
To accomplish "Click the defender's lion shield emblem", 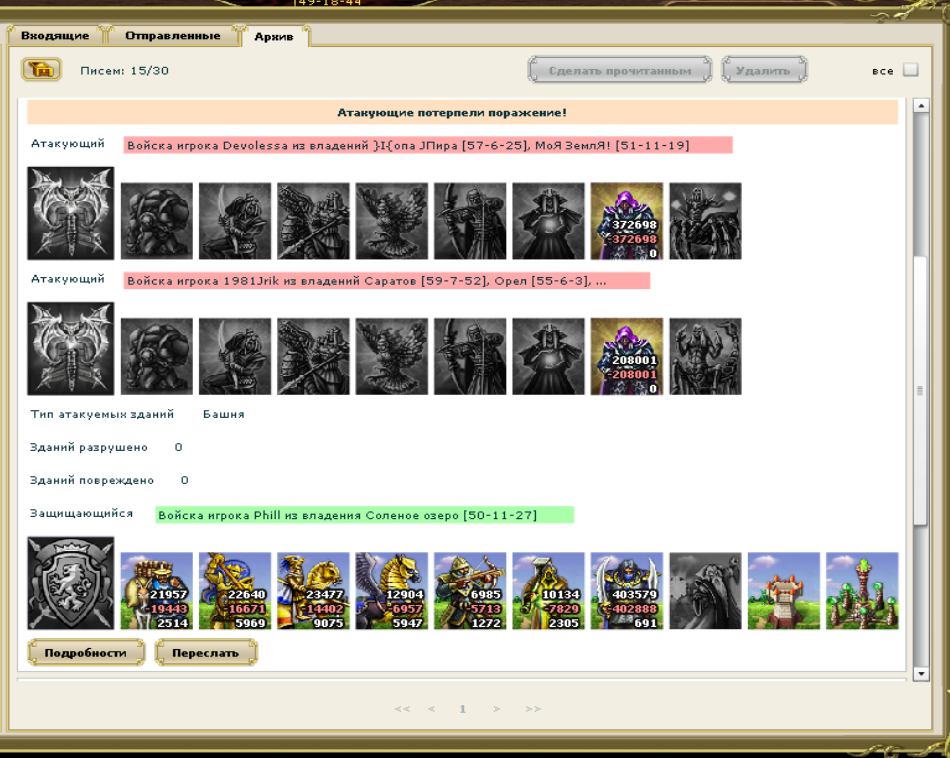I will click(x=71, y=583).
